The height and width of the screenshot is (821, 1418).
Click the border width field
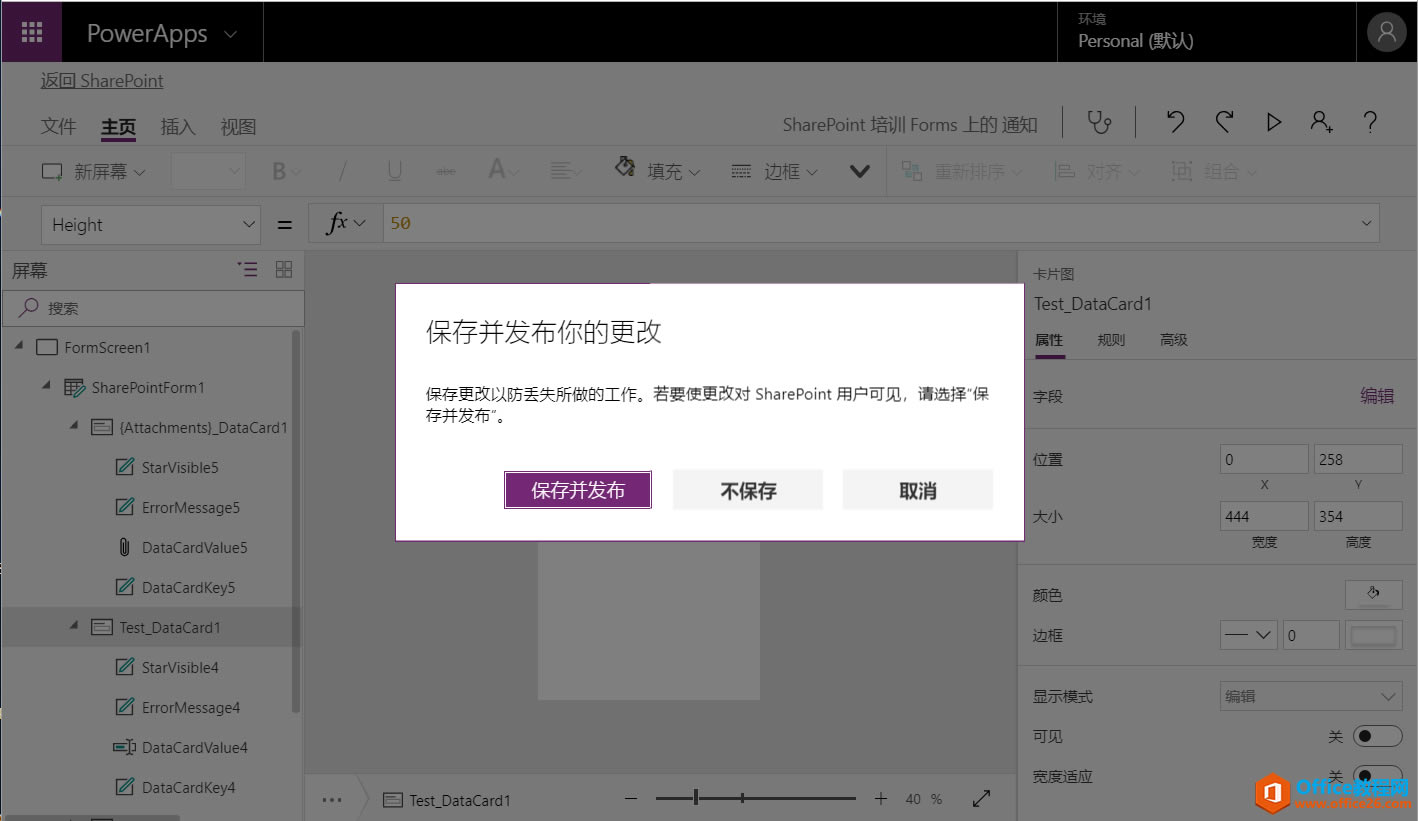tap(1310, 635)
